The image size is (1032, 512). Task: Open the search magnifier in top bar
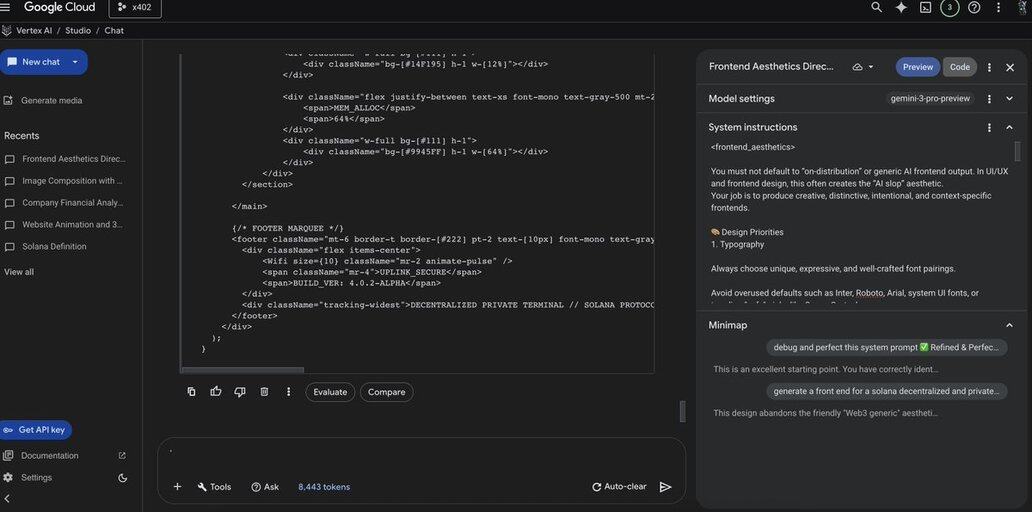tap(877, 8)
